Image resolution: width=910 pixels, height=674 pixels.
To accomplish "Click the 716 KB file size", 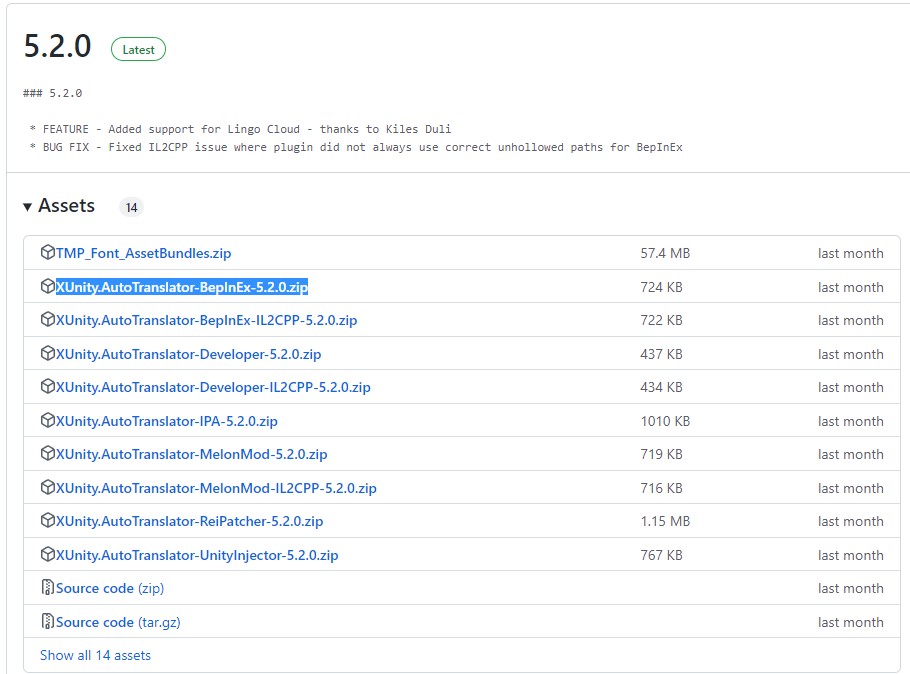I will click(x=661, y=488).
